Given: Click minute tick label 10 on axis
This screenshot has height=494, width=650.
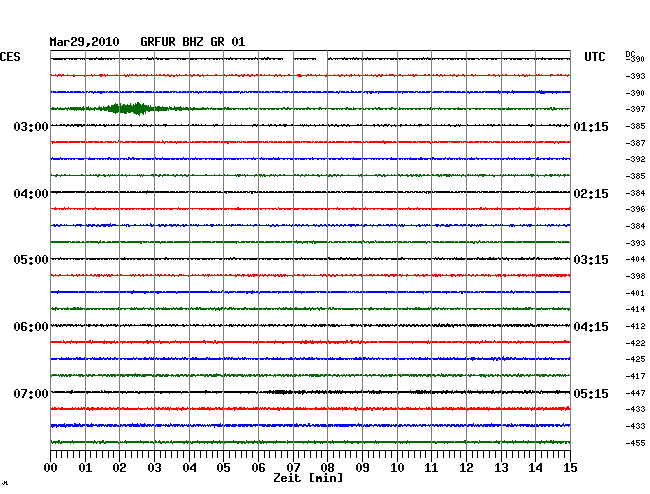Looking at the screenshot, I should (397, 468).
